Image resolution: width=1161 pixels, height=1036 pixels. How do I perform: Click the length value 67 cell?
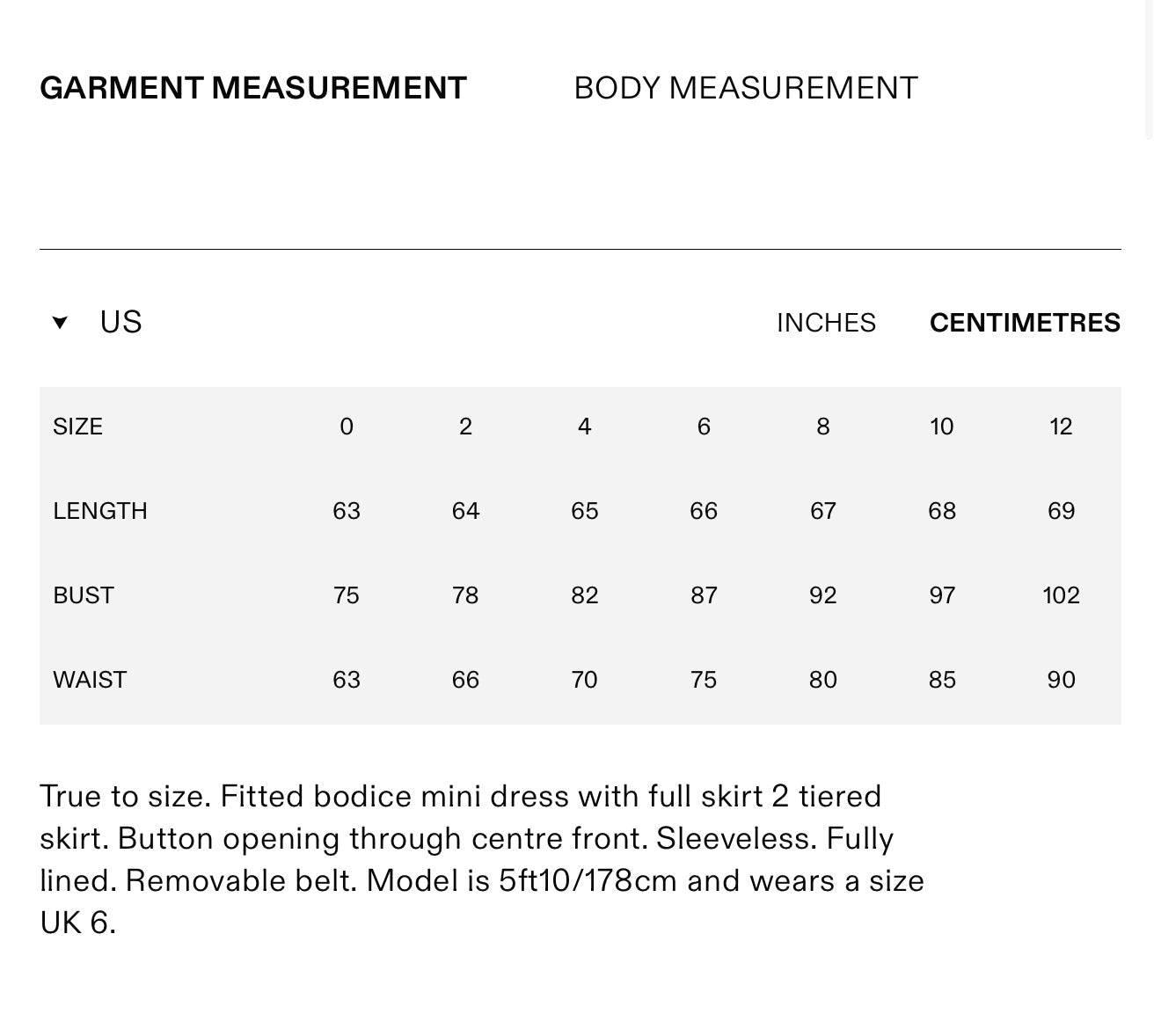click(x=822, y=511)
